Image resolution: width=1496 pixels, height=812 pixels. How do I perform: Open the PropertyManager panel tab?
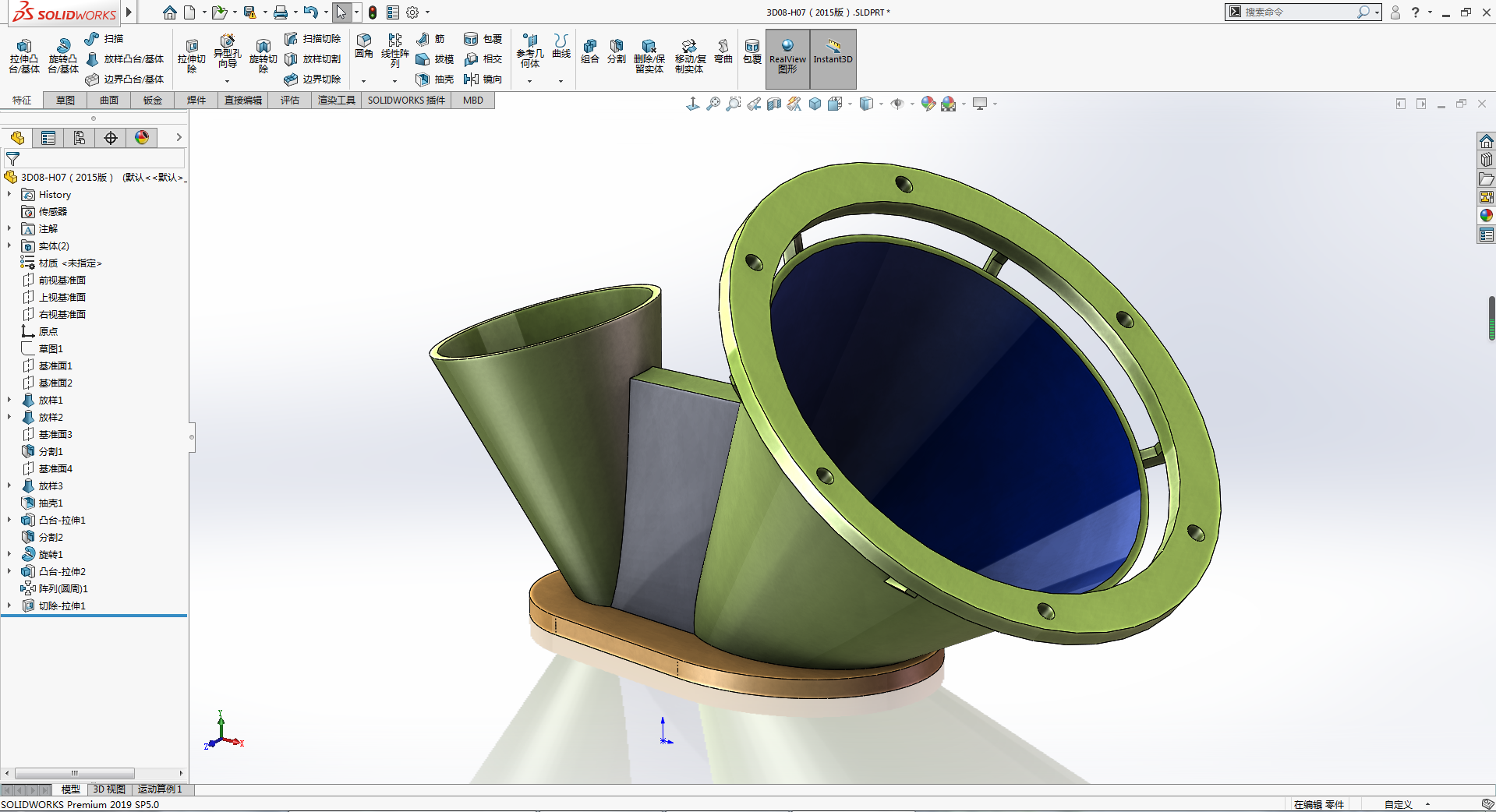tap(48, 138)
